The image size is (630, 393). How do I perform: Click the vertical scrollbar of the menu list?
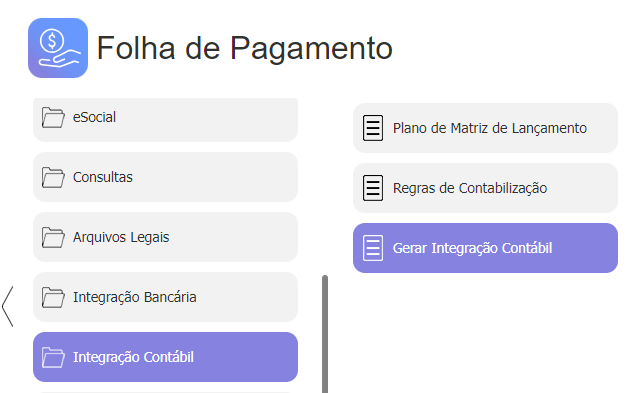coord(325,334)
